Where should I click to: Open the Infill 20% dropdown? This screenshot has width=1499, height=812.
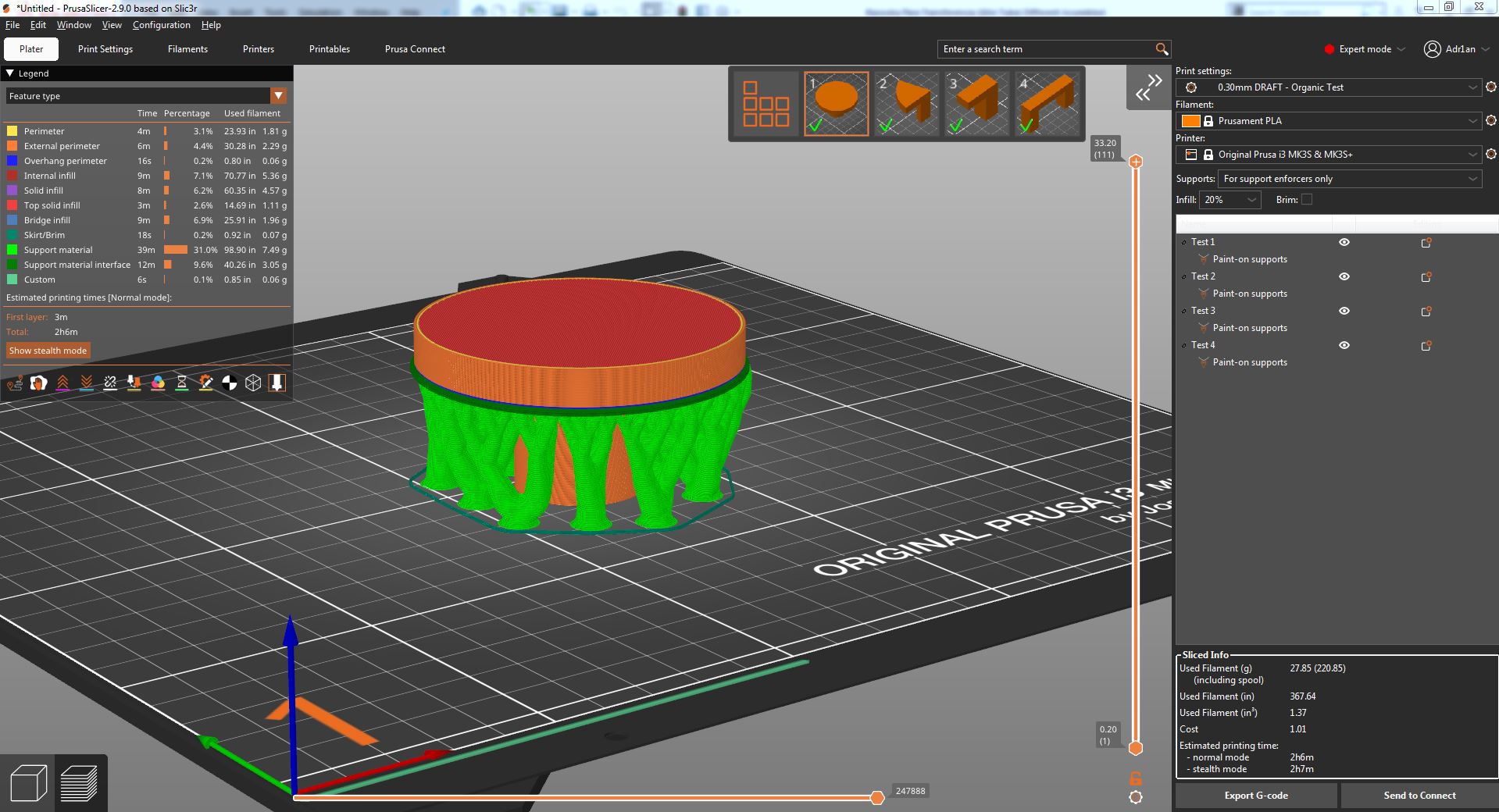point(1230,200)
